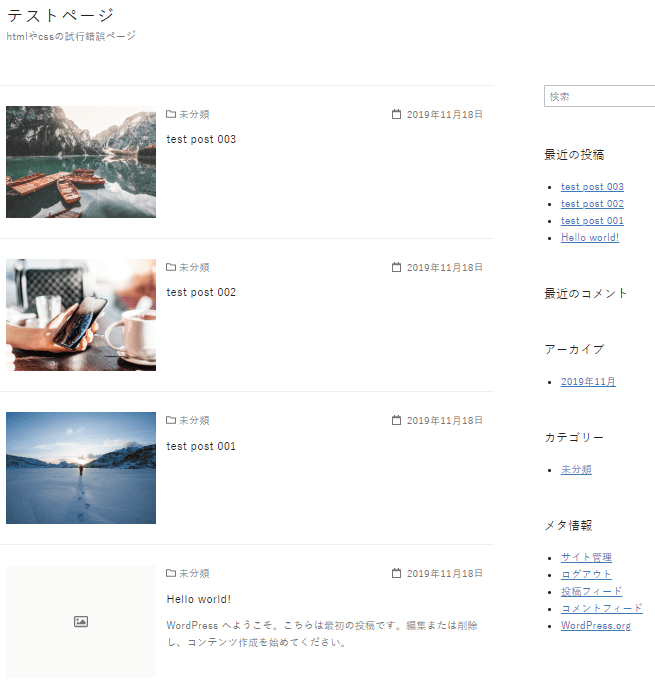Open the 投稿フィード link
This screenshot has height=681, width=655.
[591, 591]
